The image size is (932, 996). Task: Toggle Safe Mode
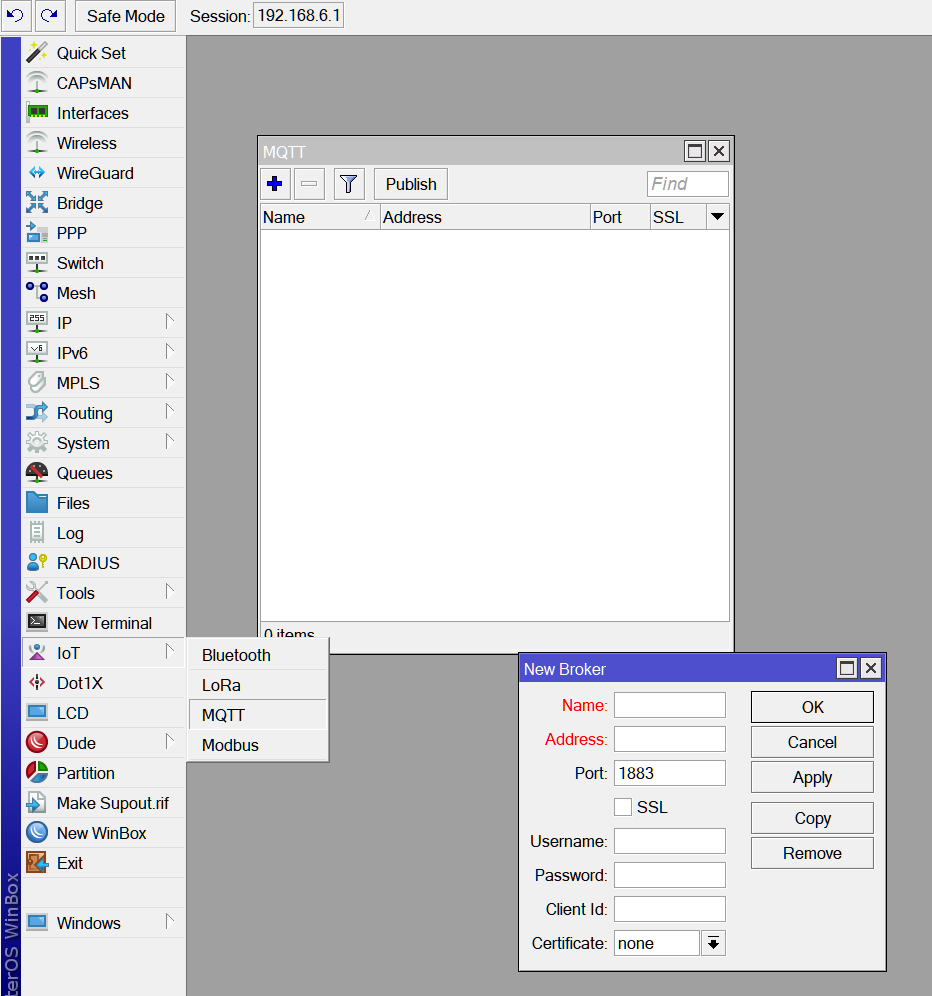pyautogui.click(x=124, y=16)
